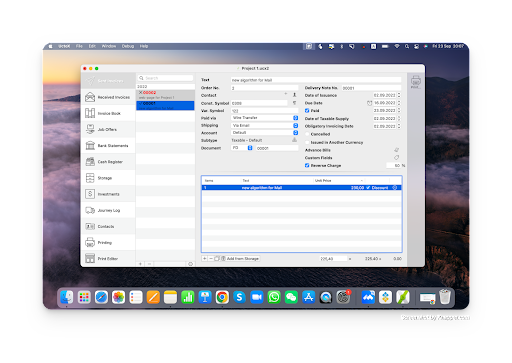Click Add from Storage button
Viewport: 512px width, 363px height.
coord(240,258)
